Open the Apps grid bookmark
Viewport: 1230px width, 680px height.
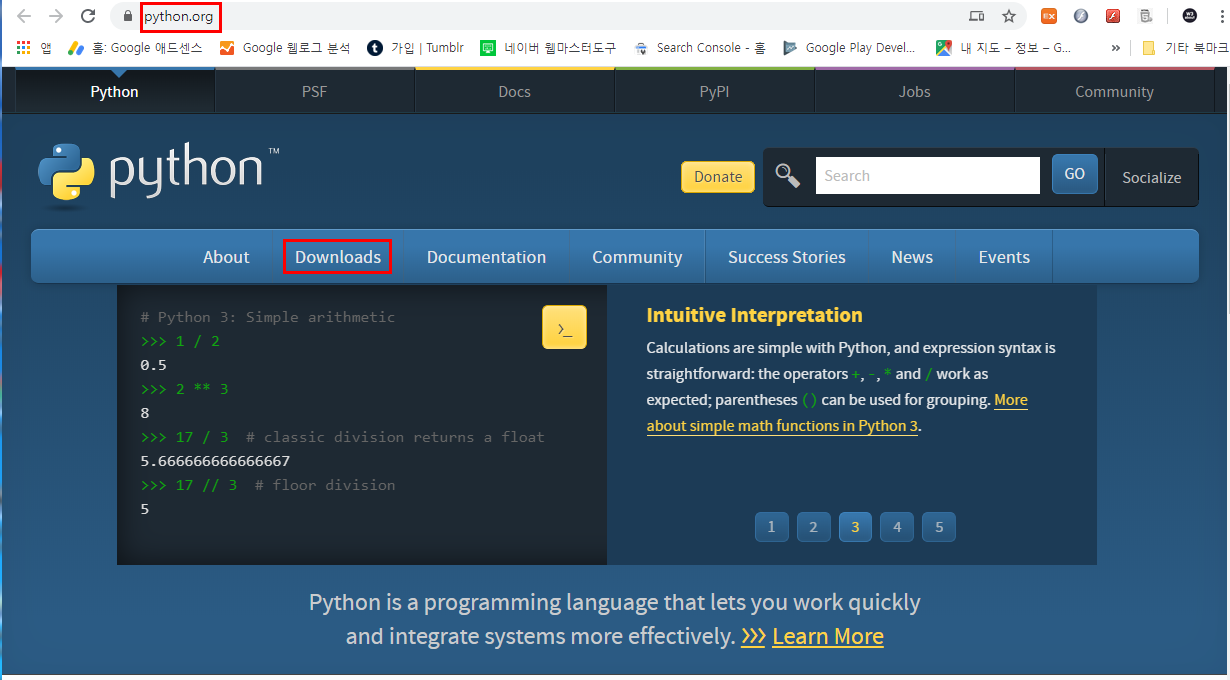[33, 47]
